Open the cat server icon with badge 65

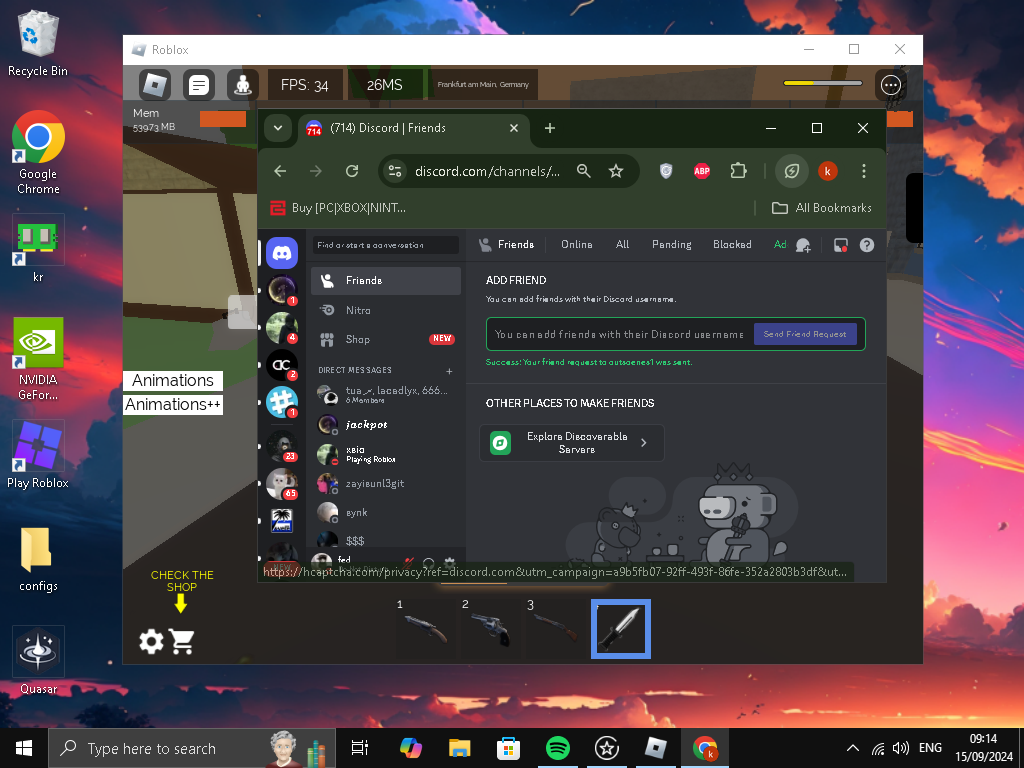(x=282, y=484)
